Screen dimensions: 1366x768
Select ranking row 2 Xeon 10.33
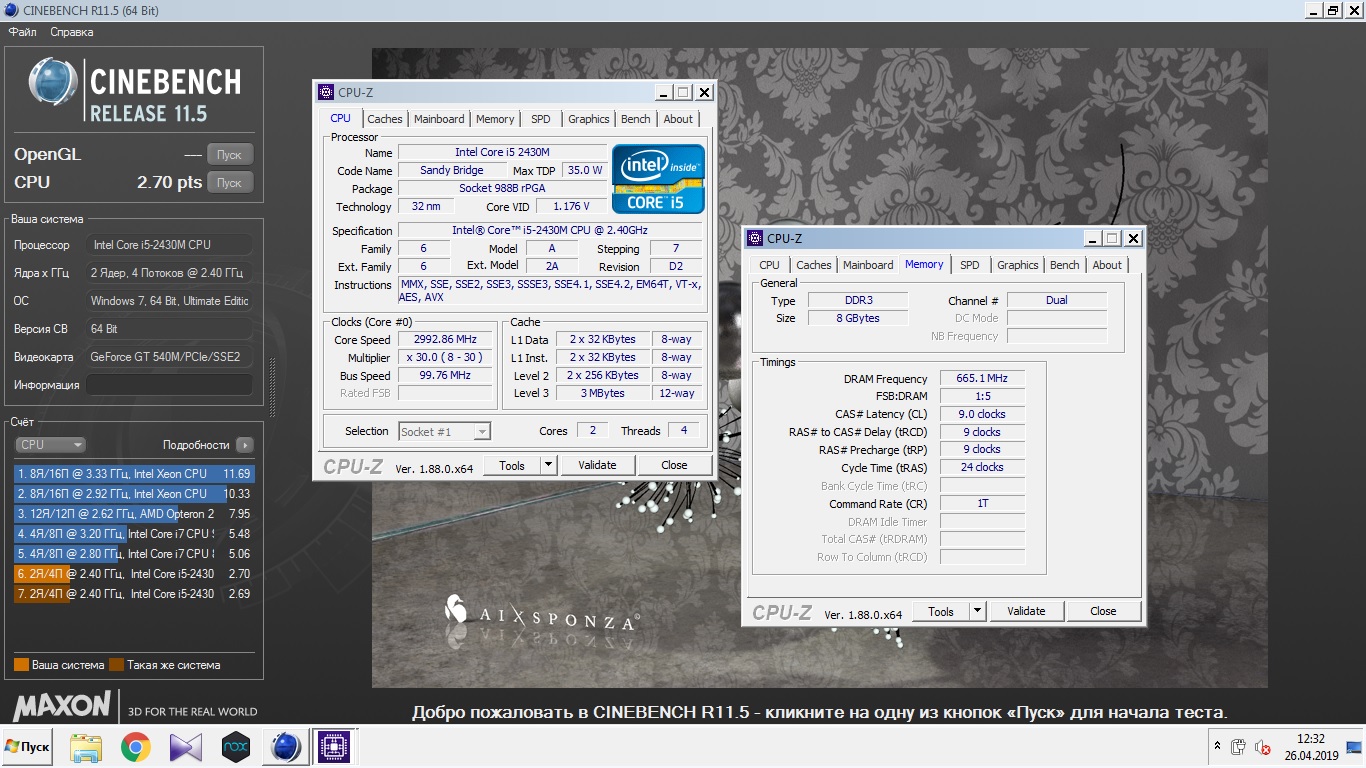(135, 494)
